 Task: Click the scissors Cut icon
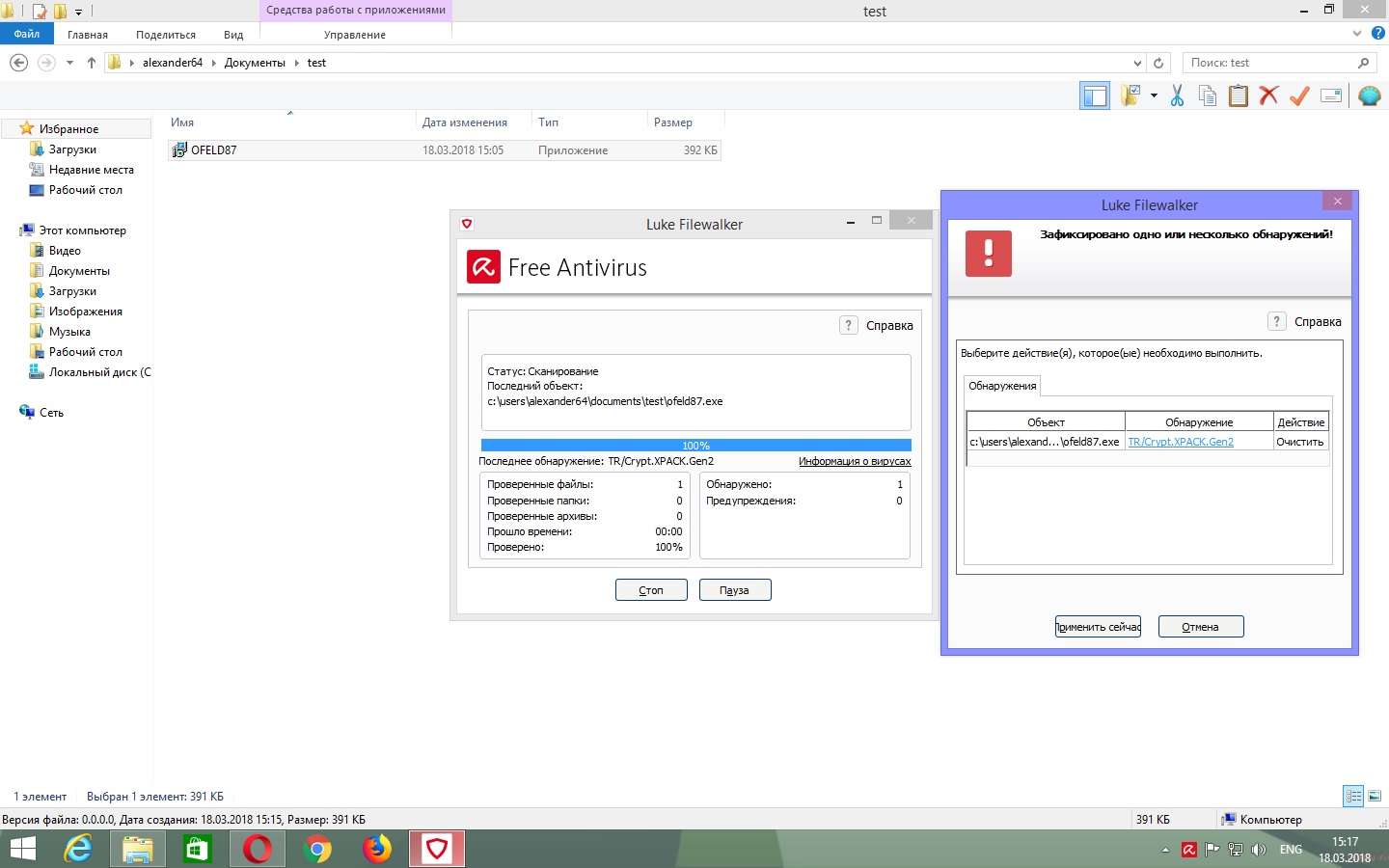coord(1177,95)
